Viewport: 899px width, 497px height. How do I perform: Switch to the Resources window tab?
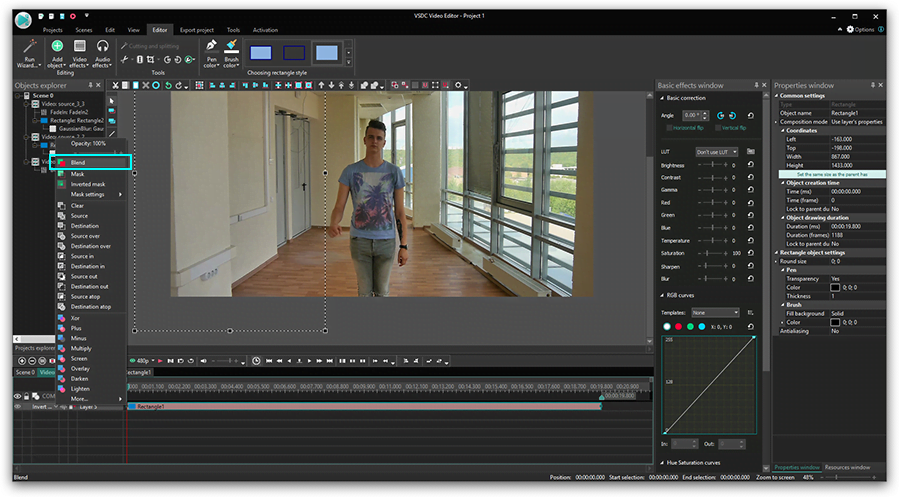tap(847, 467)
